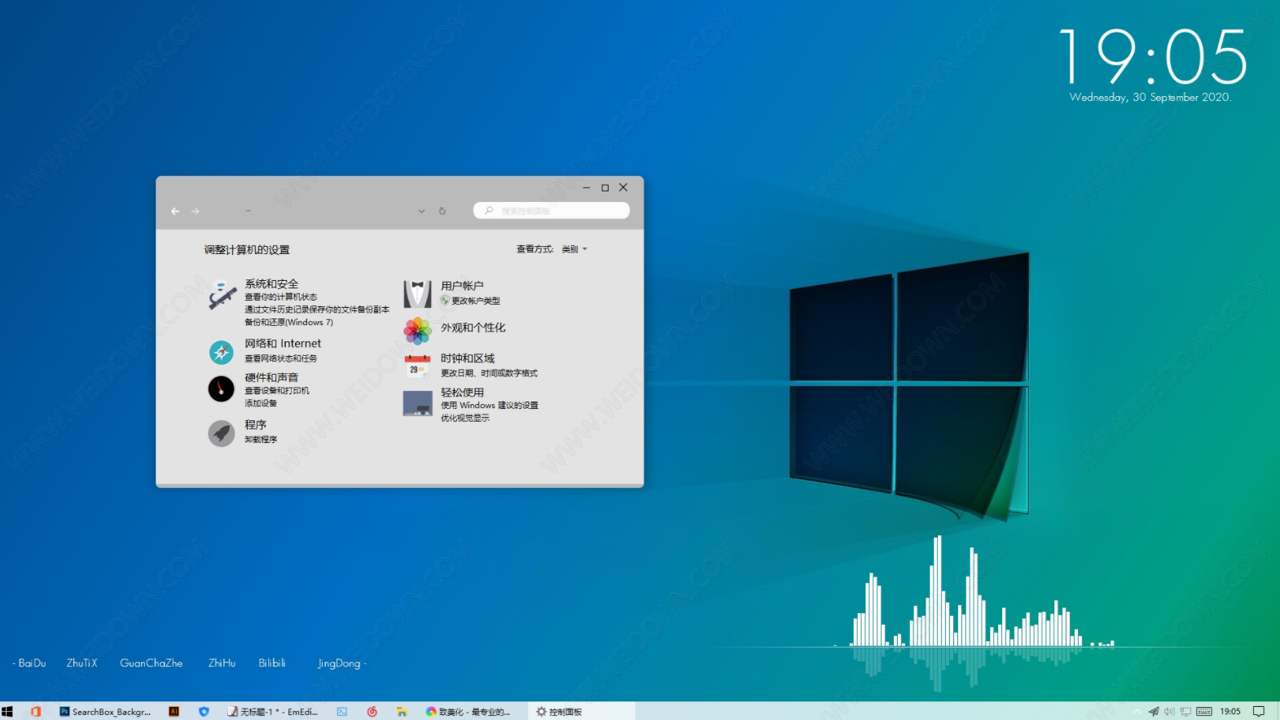The width and height of the screenshot is (1280, 720).
Task: Open the 轻松使用 heading link
Action: click(x=462, y=393)
